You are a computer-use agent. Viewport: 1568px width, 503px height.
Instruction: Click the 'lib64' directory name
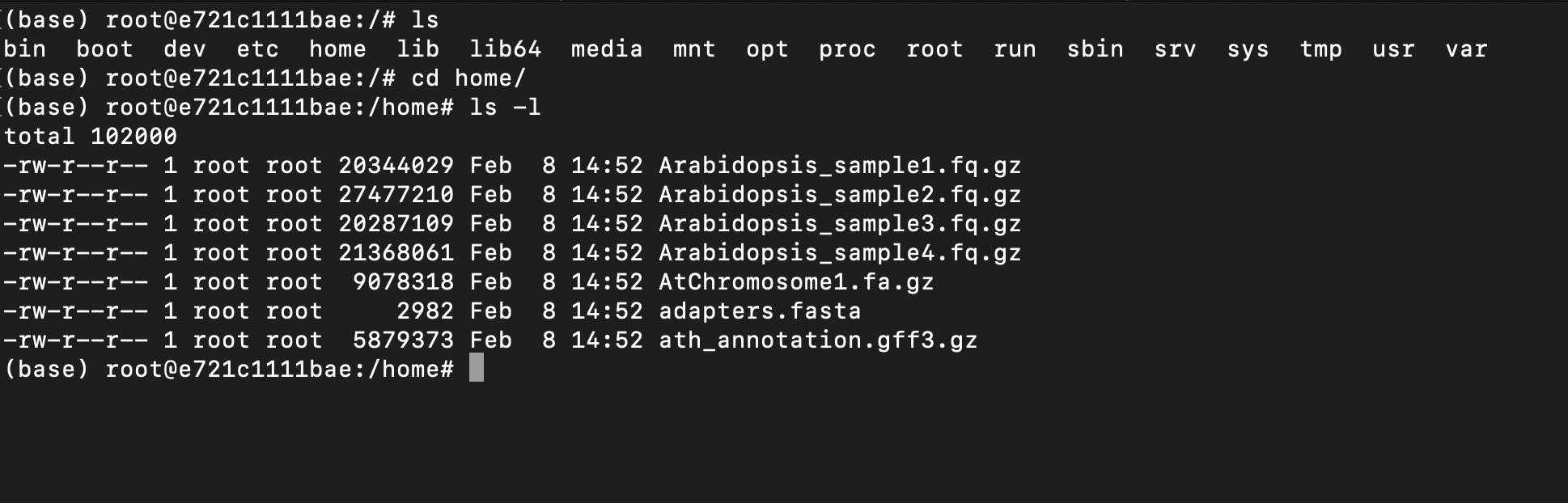(505, 49)
